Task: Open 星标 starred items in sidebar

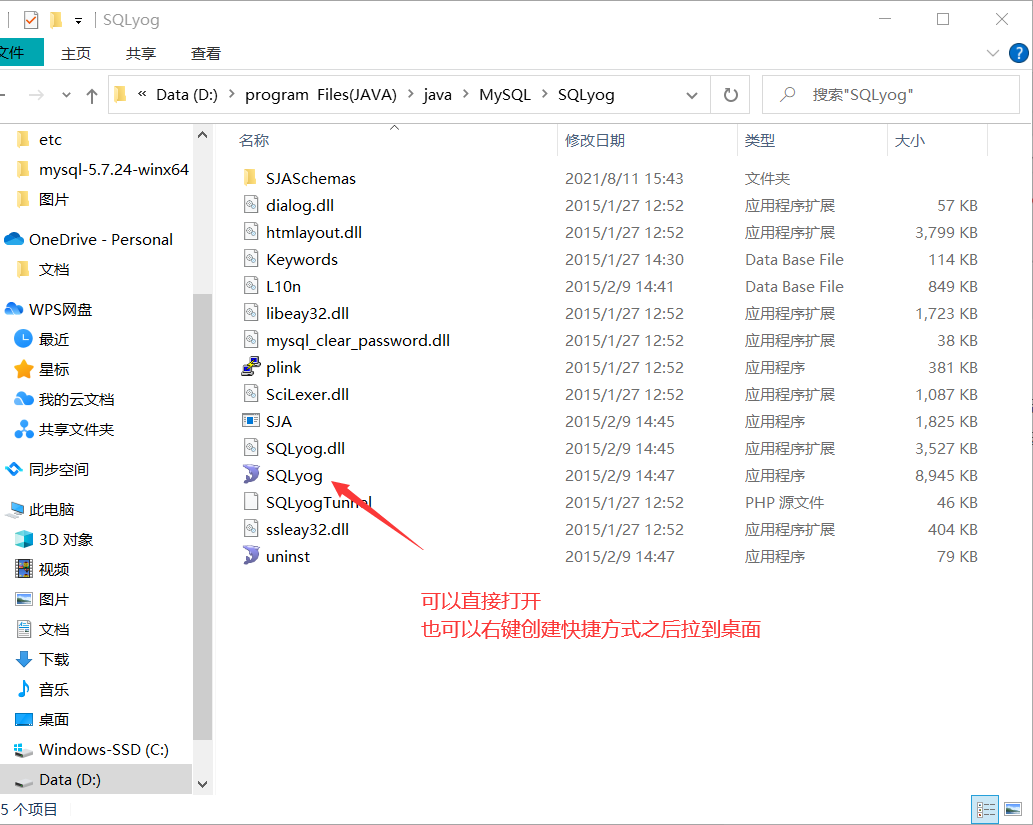Action: pyautogui.click(x=53, y=369)
